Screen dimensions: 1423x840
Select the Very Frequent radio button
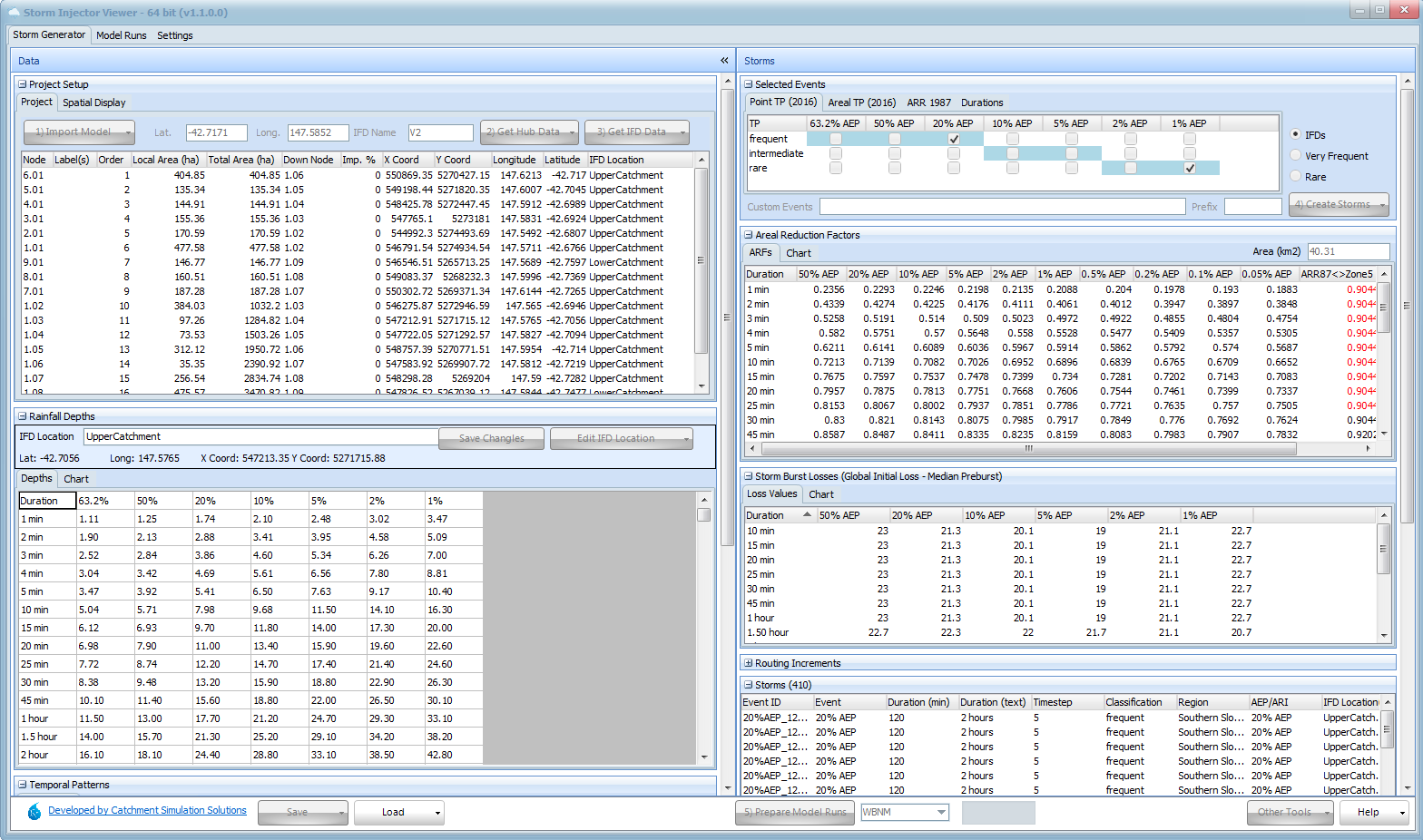(1296, 156)
